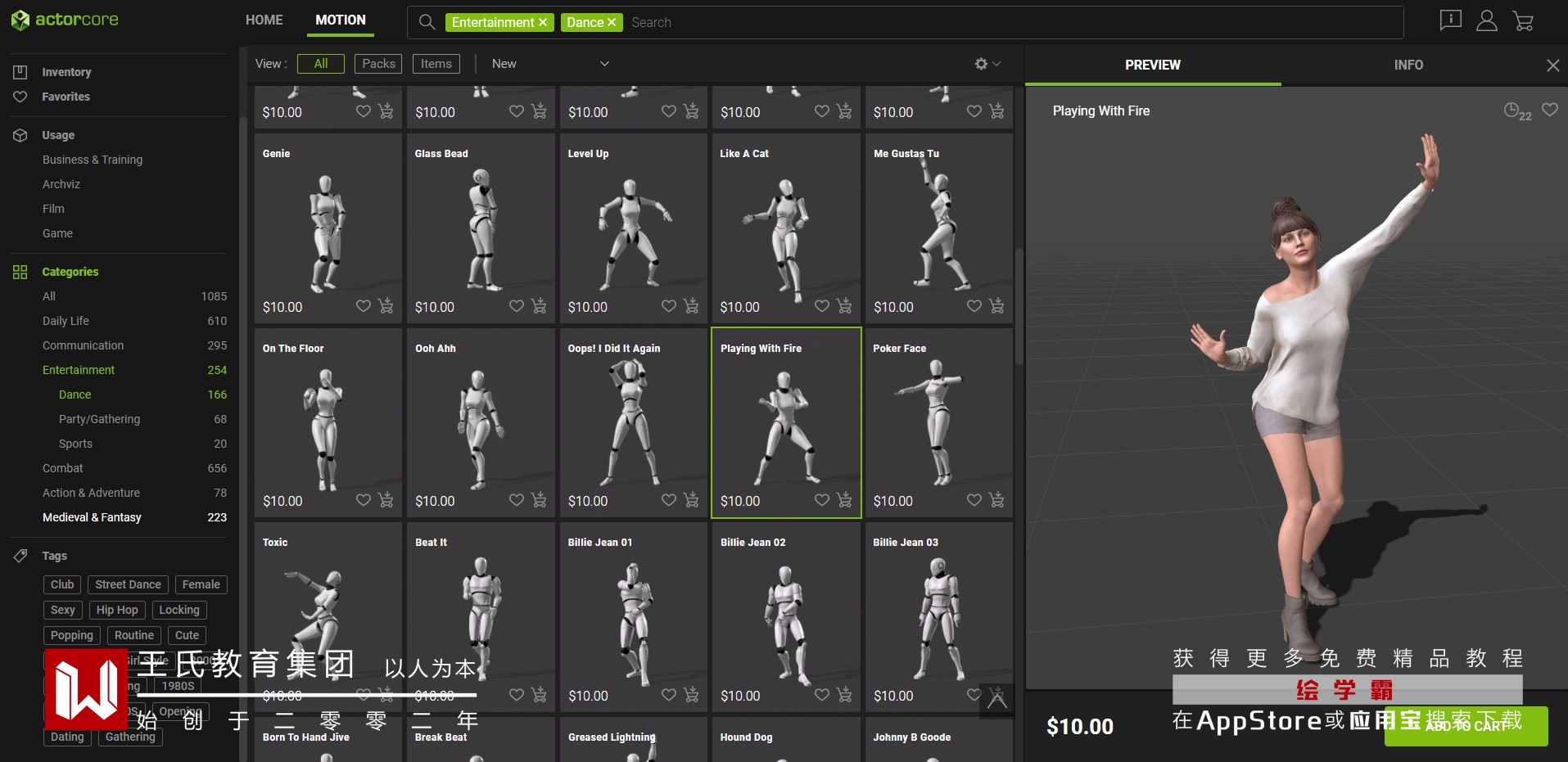Click the motion grid vertical scrollbar

pos(1019,306)
